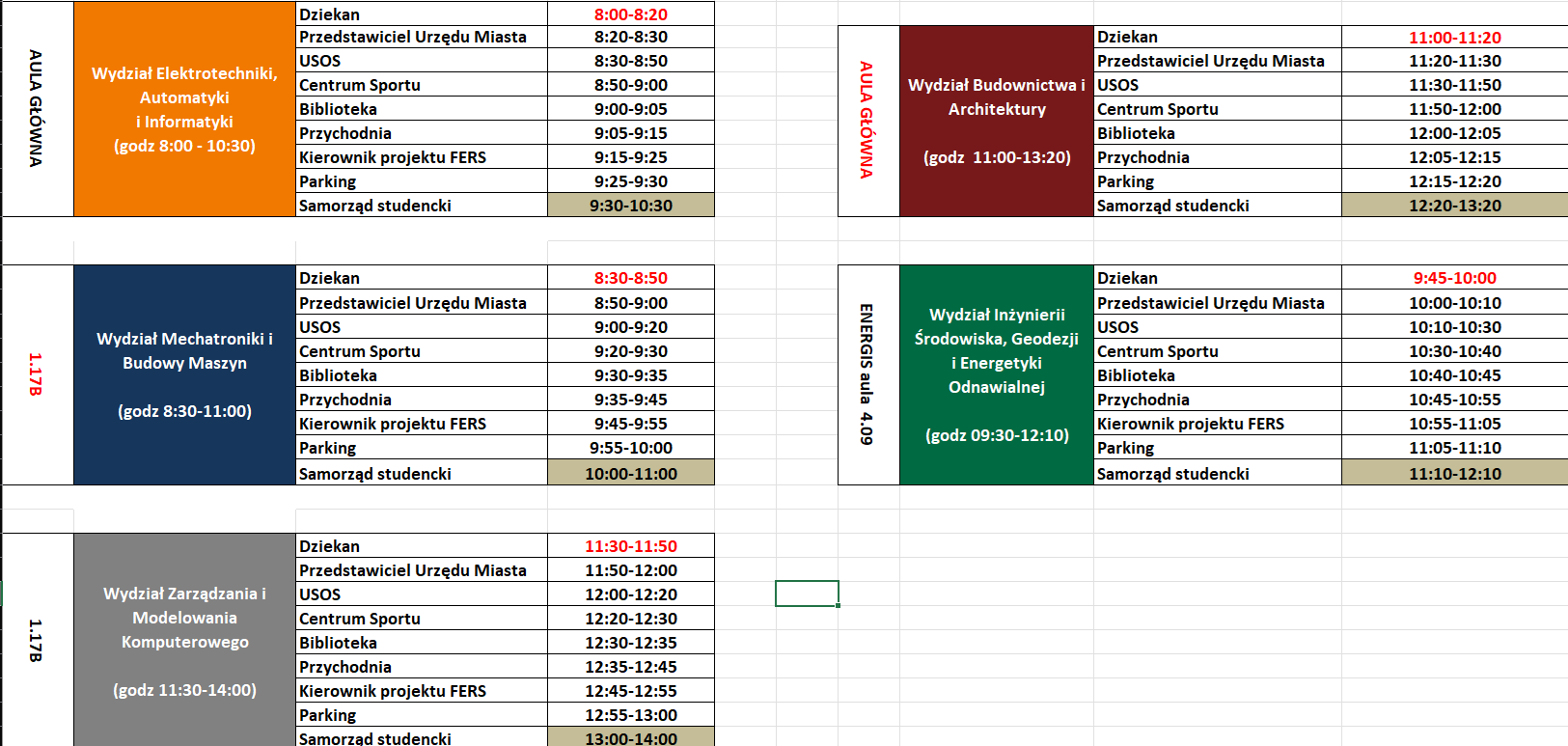Click the 8:50-9:00 time in the 1.17B morning table
The image size is (1568, 746).
click(x=631, y=303)
